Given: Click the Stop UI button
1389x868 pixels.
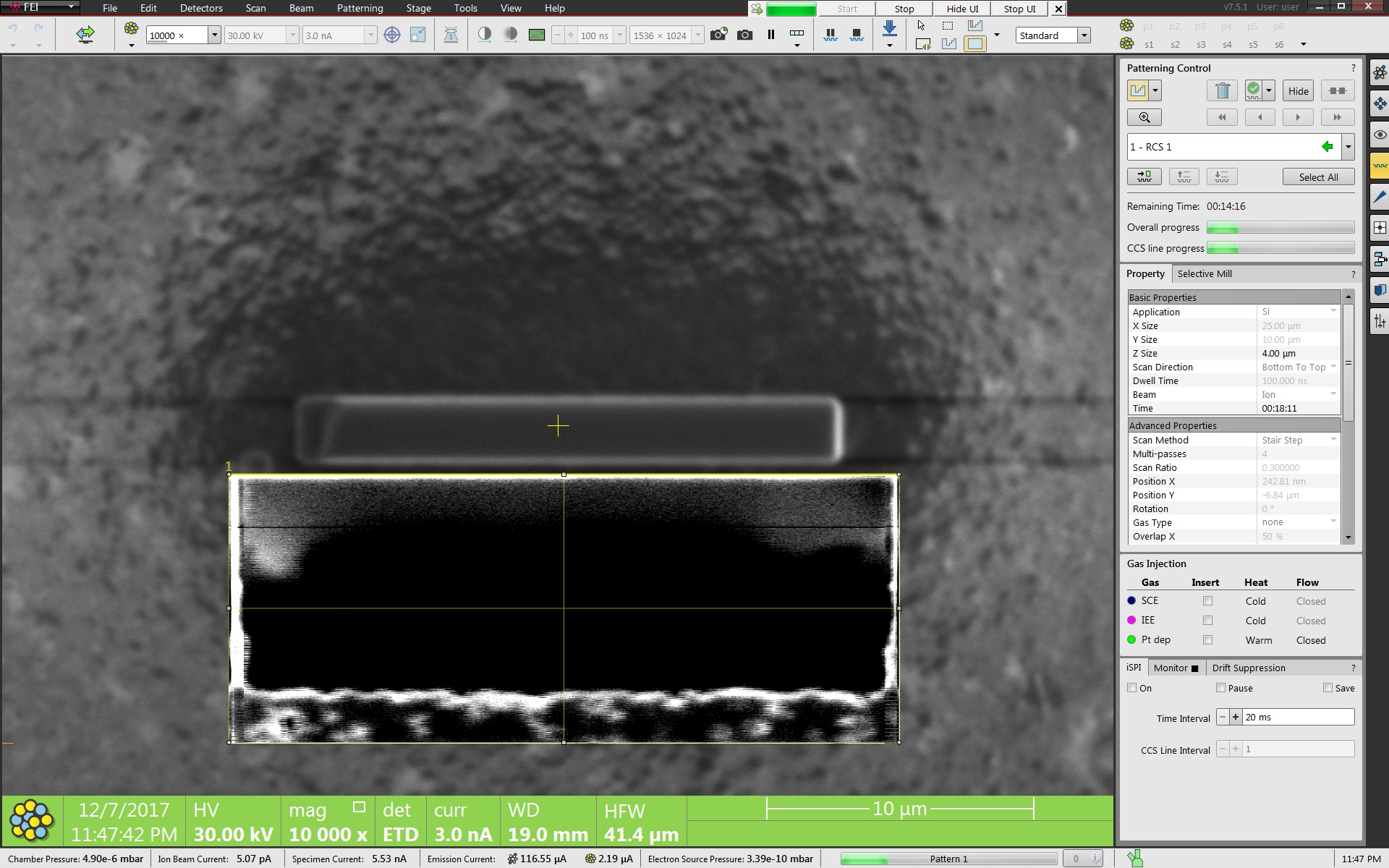Looking at the screenshot, I should point(1019,9).
